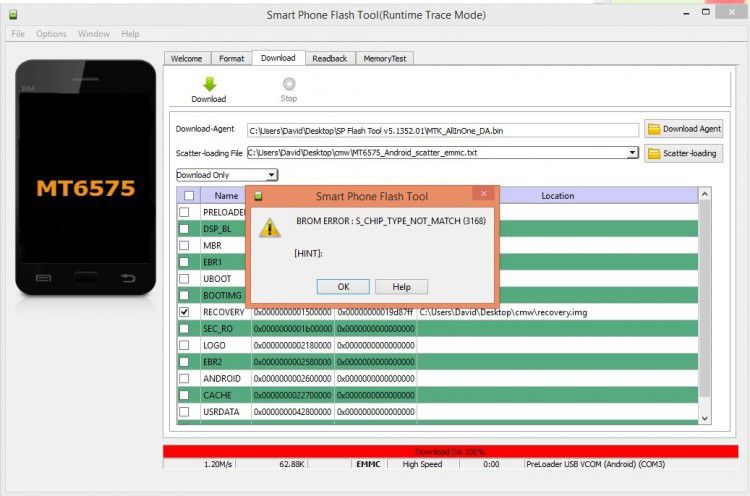750x496 pixels.
Task: Open the File menu
Action: click(x=18, y=33)
